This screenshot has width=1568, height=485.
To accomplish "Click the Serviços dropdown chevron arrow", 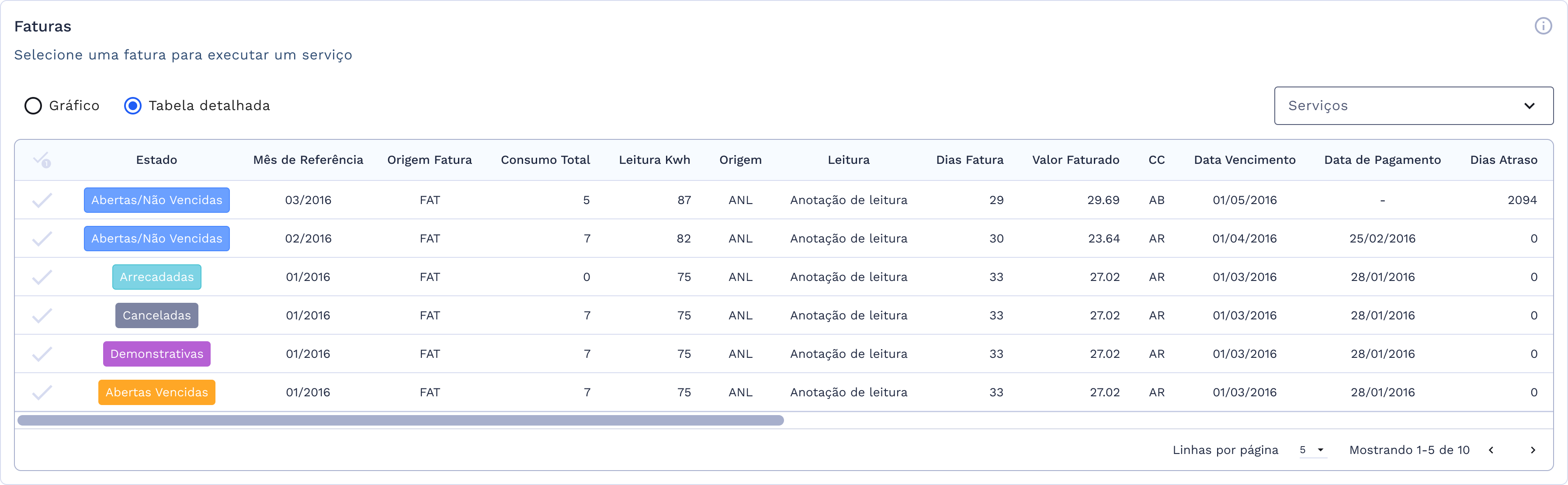I will coord(1529,106).
